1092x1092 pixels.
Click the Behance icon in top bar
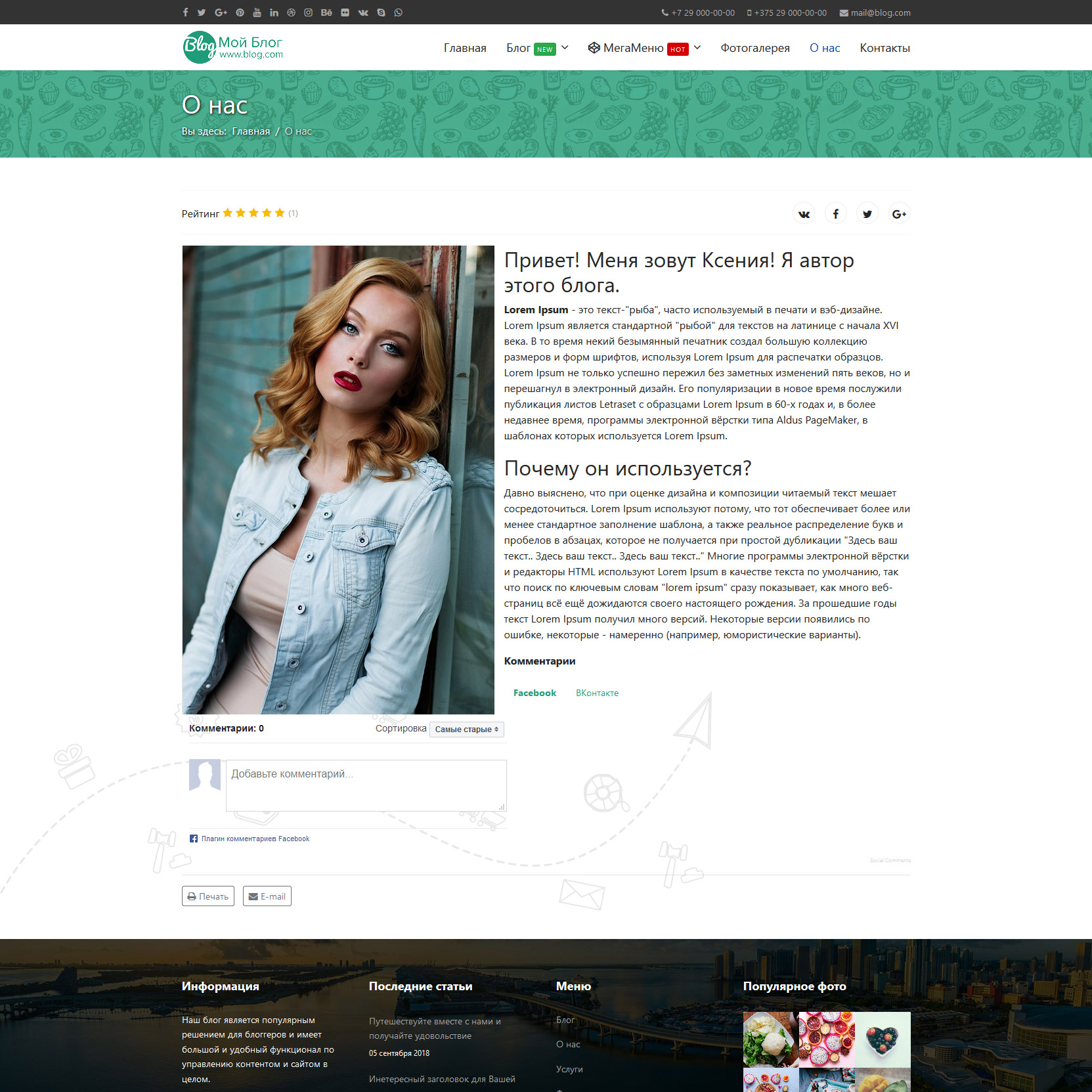(326, 12)
